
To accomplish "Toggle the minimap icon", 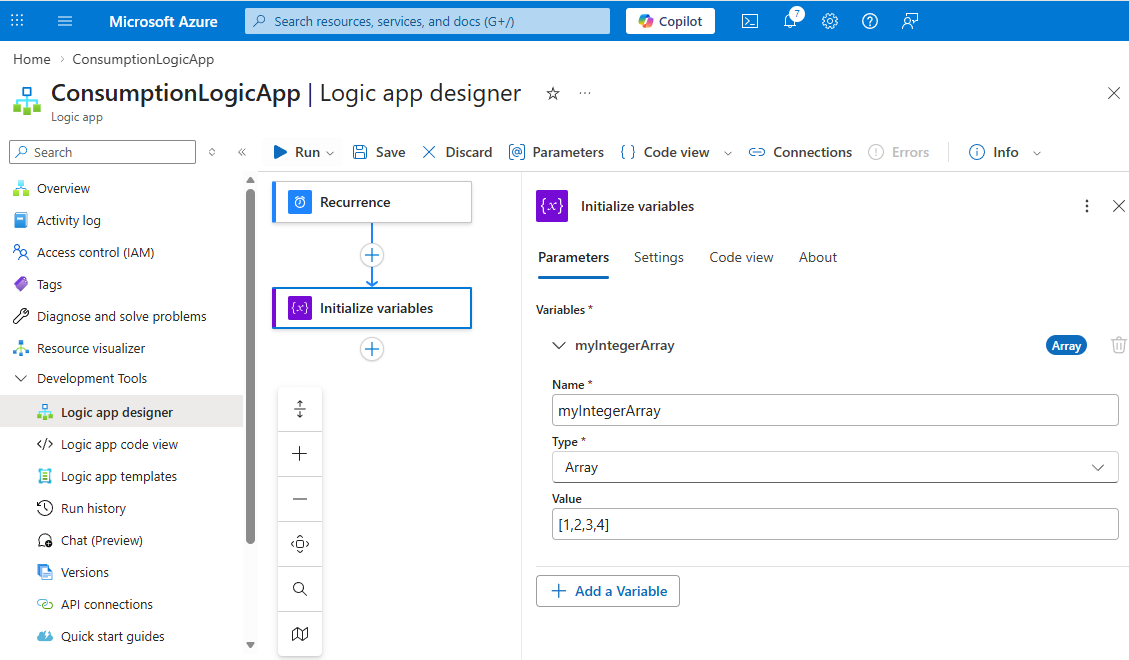I will click(x=300, y=633).
